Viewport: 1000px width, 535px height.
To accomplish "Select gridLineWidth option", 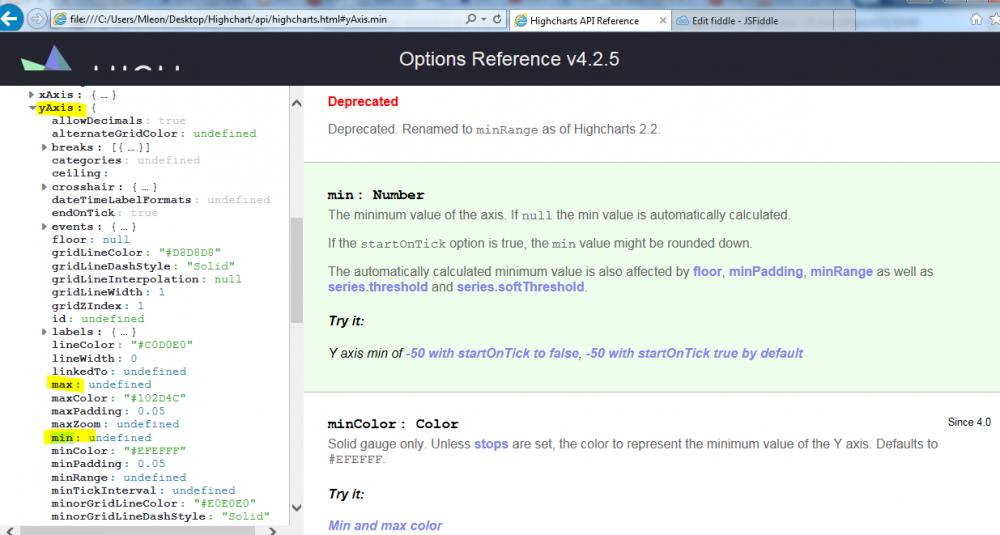I will pyautogui.click(x=97, y=292).
